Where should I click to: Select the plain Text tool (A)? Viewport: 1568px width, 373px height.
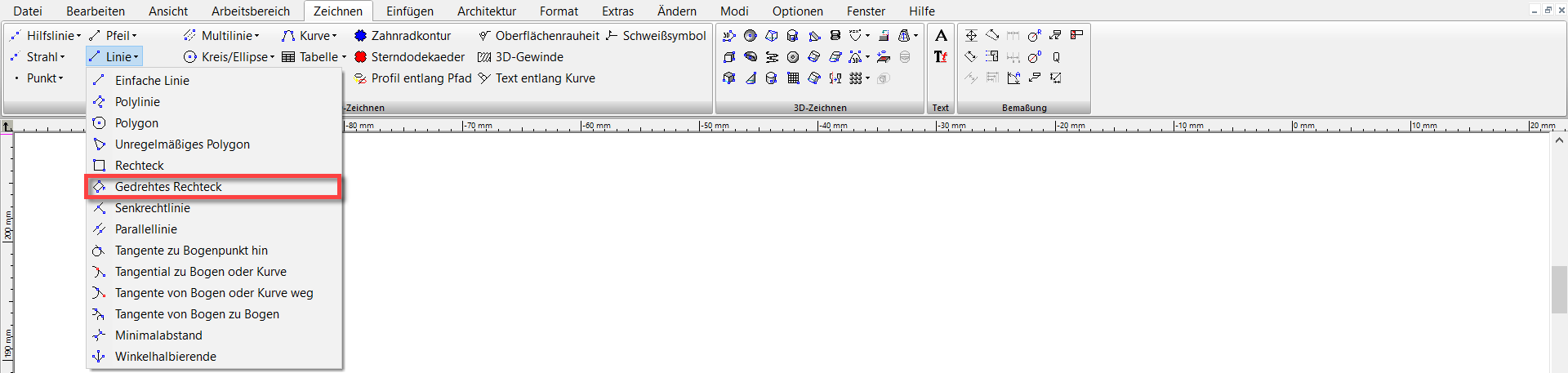click(941, 35)
